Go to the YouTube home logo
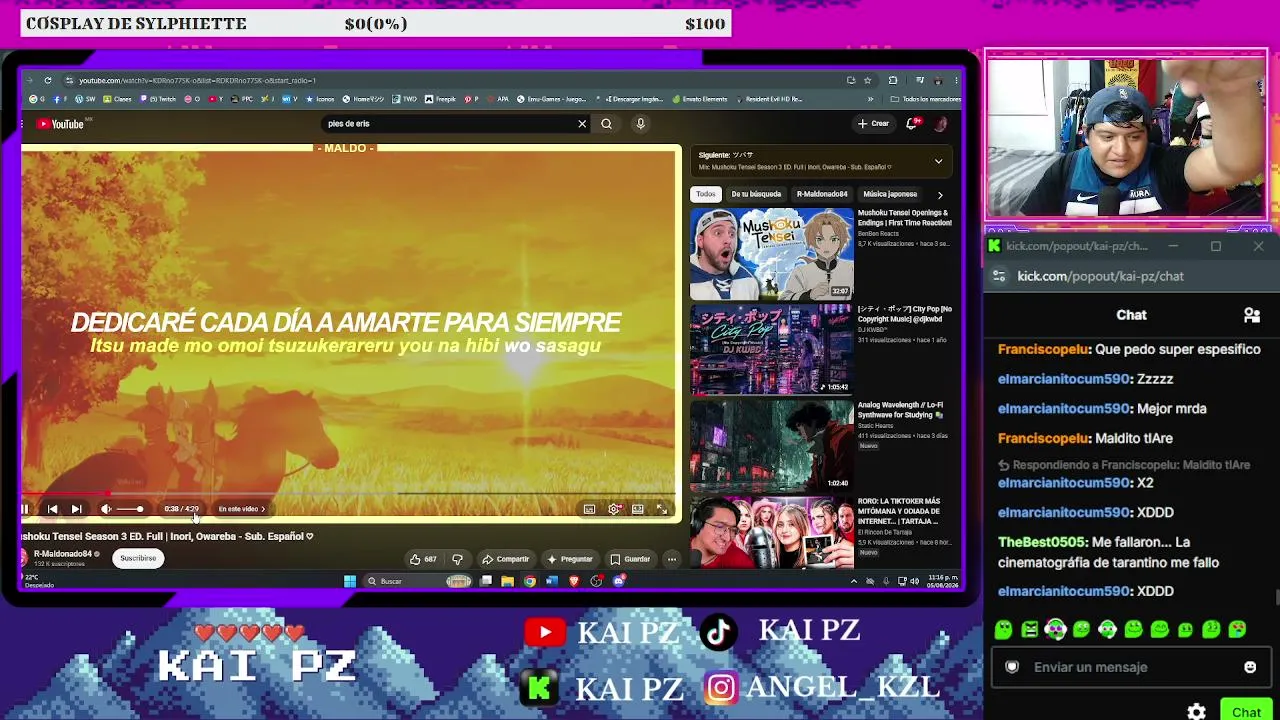Viewport: 1280px width, 720px height. (60, 124)
